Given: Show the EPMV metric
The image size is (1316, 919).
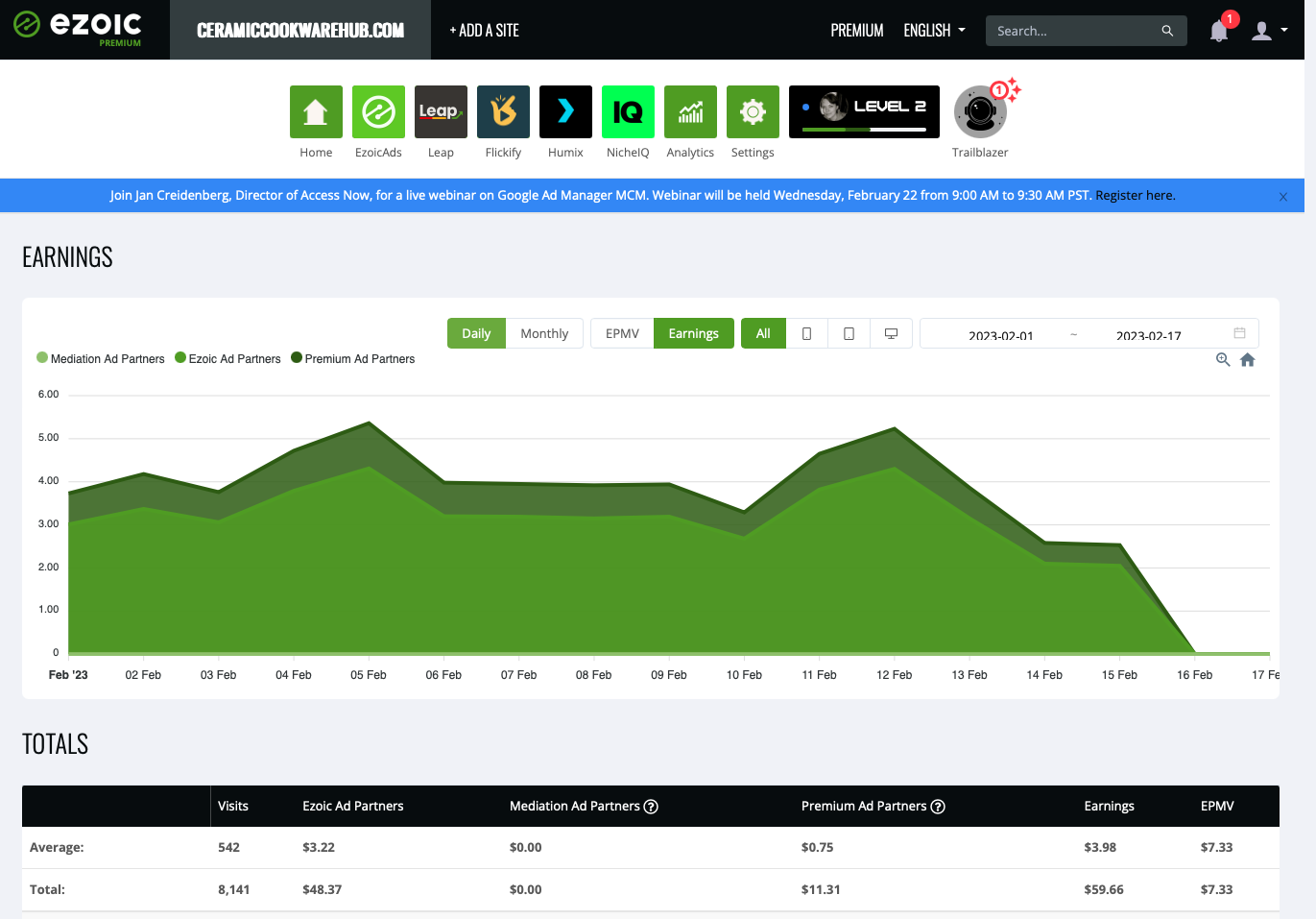Looking at the screenshot, I should 622,333.
